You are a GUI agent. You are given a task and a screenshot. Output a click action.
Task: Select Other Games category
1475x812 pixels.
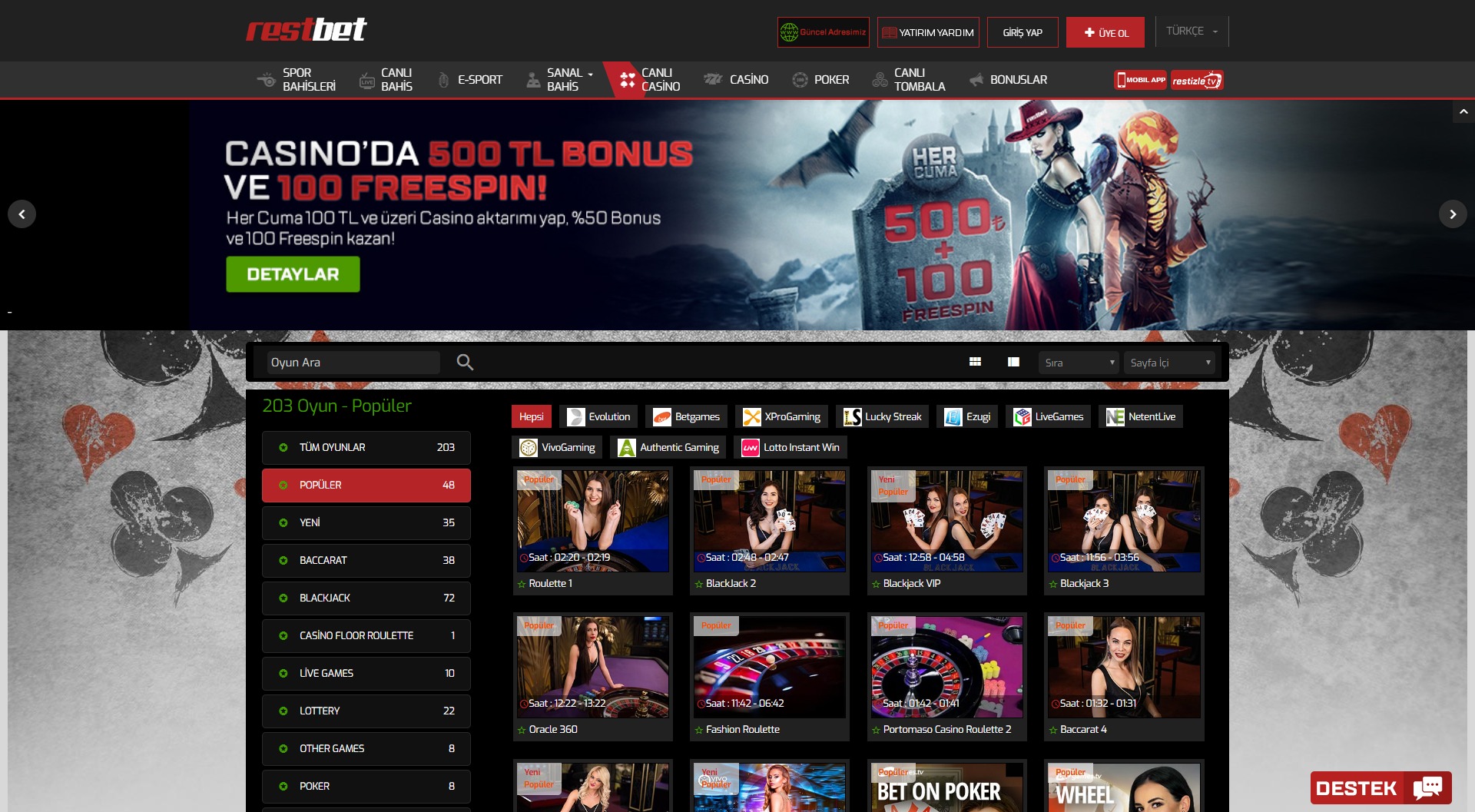[366, 749]
